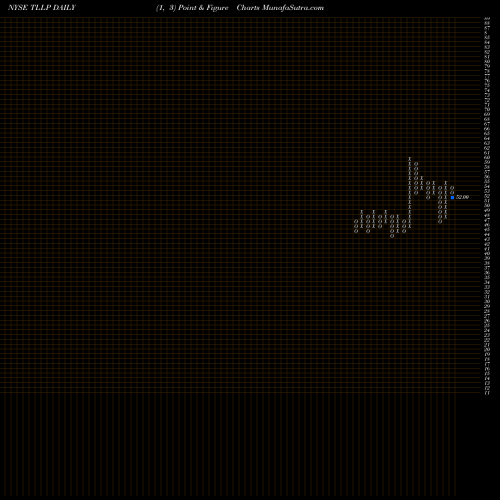Click the 52.00 price label
500x500 pixels.
tap(463, 197)
